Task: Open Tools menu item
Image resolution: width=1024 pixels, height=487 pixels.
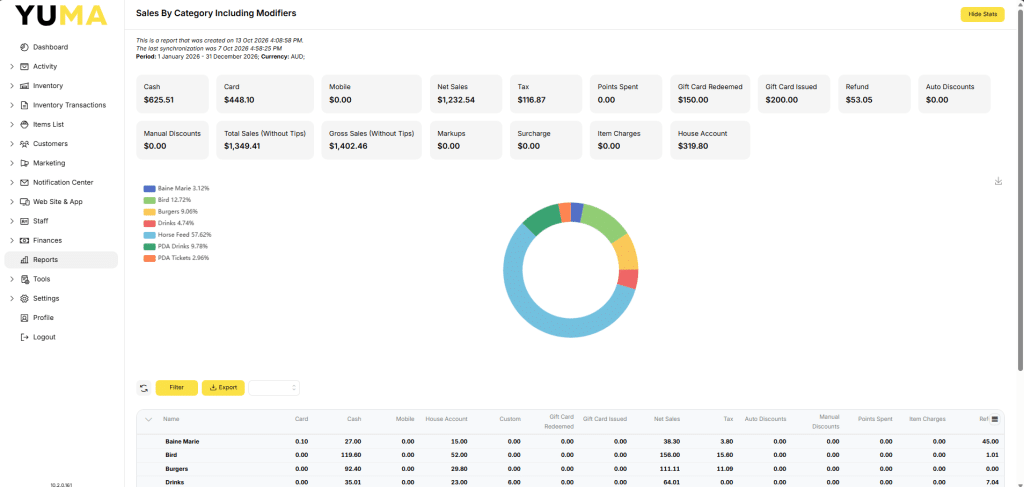Action: pos(61,279)
